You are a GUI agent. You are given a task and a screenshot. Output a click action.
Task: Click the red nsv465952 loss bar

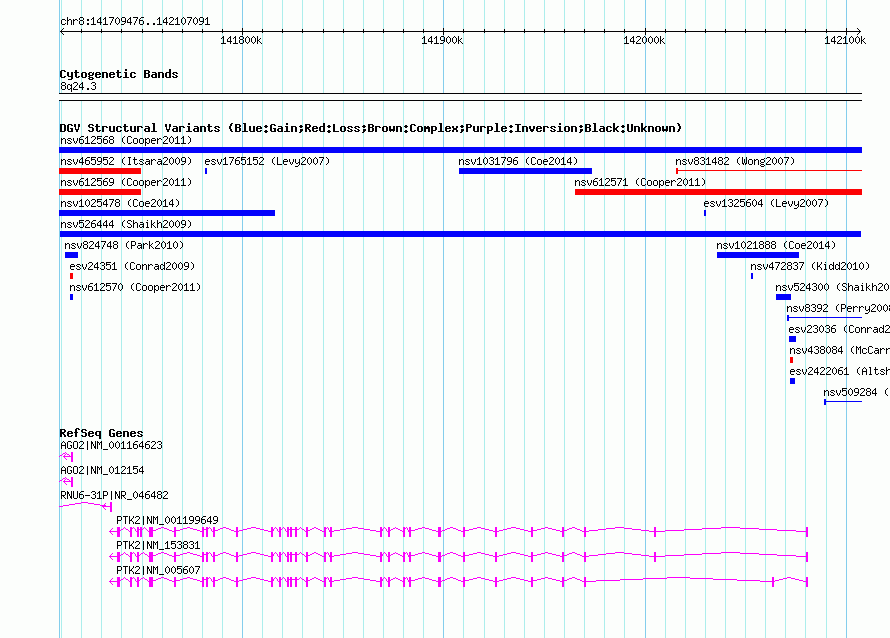tap(100, 171)
